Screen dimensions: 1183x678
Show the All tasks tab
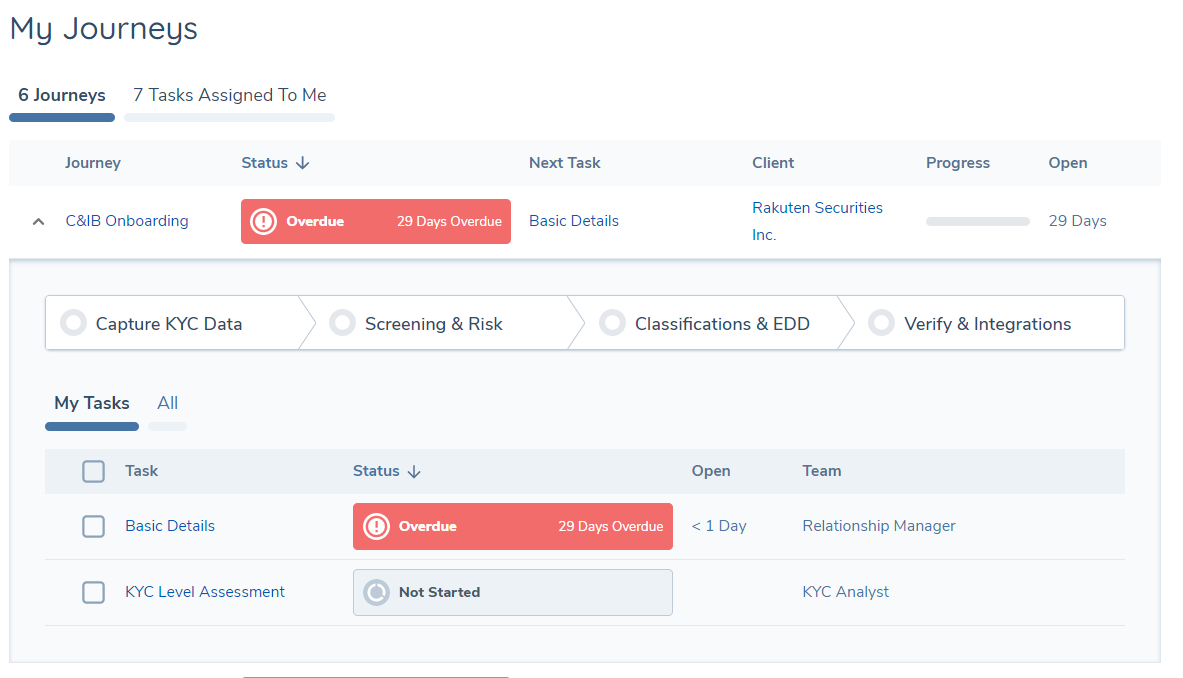[167, 403]
